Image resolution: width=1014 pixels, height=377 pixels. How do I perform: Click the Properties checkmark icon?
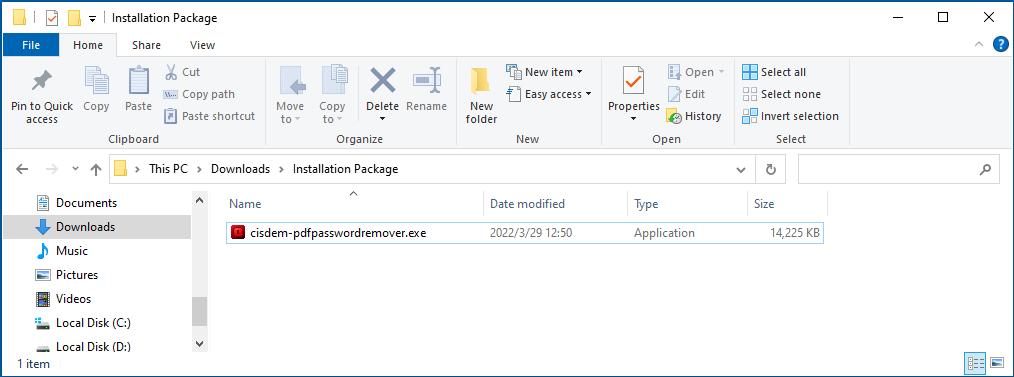[x=633, y=81]
